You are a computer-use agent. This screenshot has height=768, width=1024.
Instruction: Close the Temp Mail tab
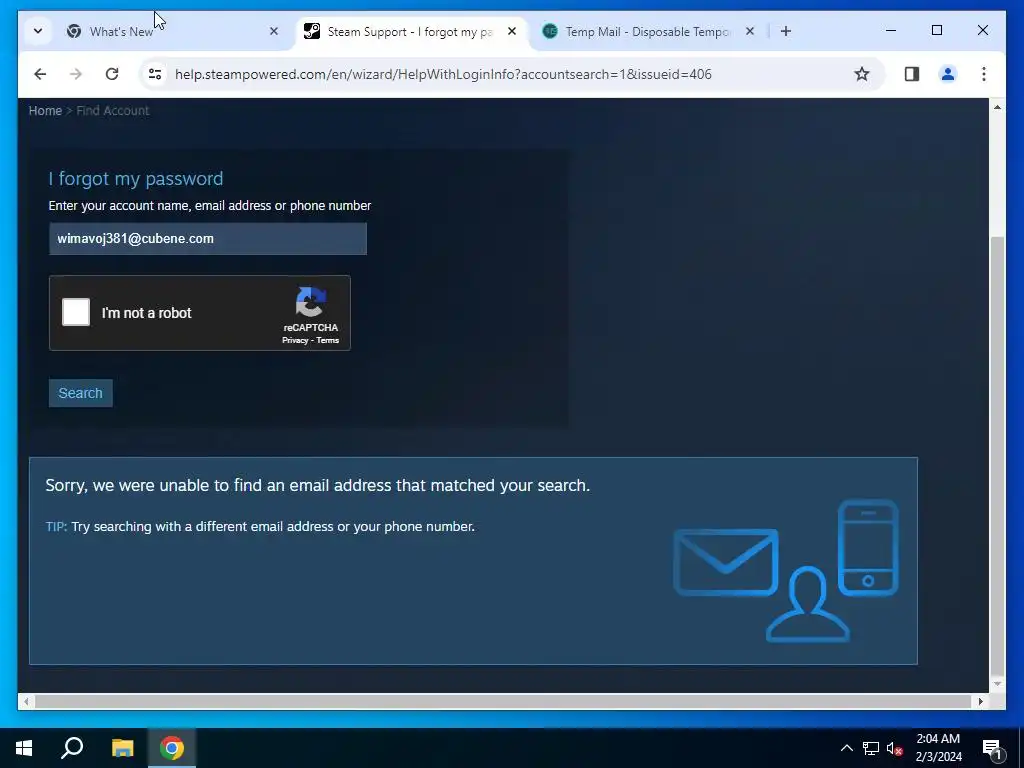point(750,31)
